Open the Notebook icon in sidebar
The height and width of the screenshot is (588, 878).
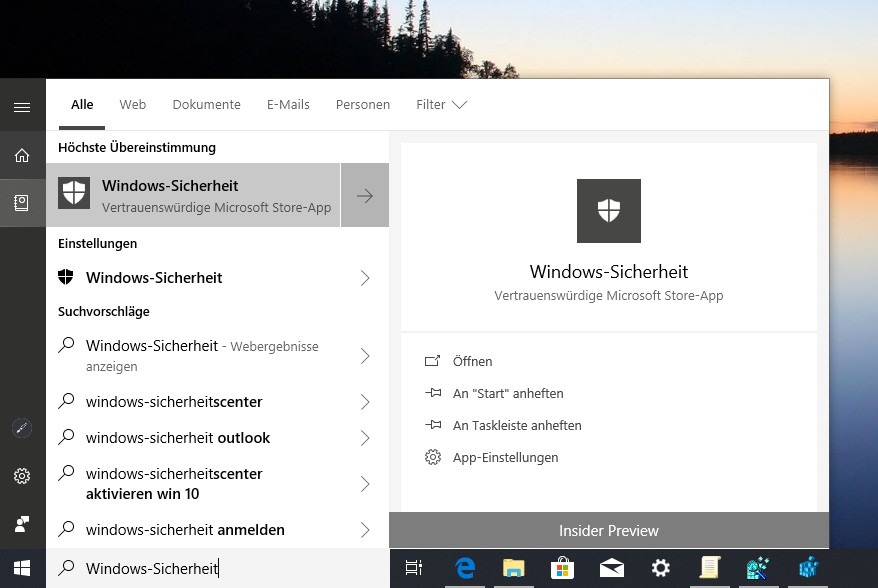tap(22, 203)
